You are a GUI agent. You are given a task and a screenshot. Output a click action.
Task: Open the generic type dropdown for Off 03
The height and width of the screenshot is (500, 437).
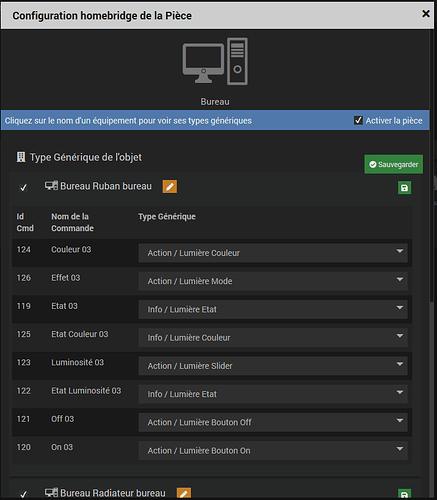(273, 422)
